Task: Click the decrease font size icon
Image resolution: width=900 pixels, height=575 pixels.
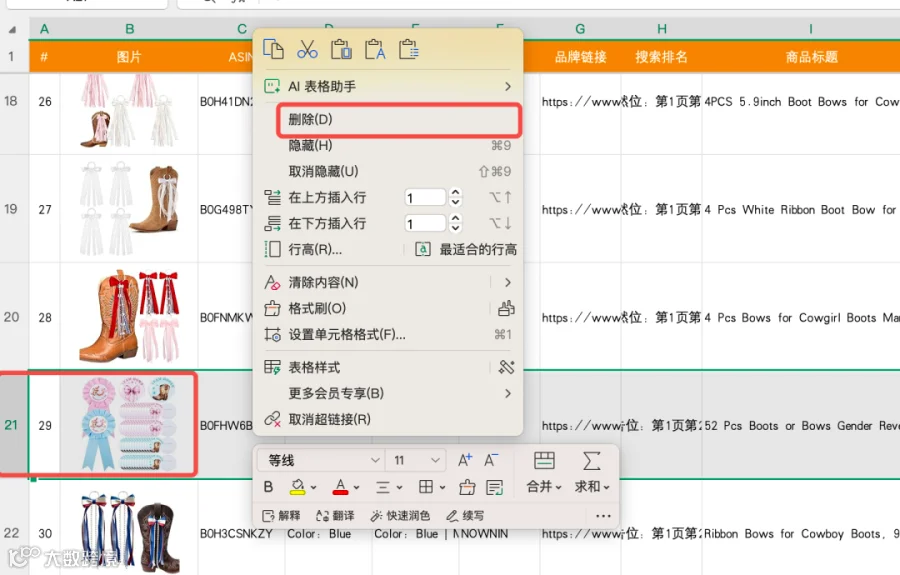Action: (491, 460)
